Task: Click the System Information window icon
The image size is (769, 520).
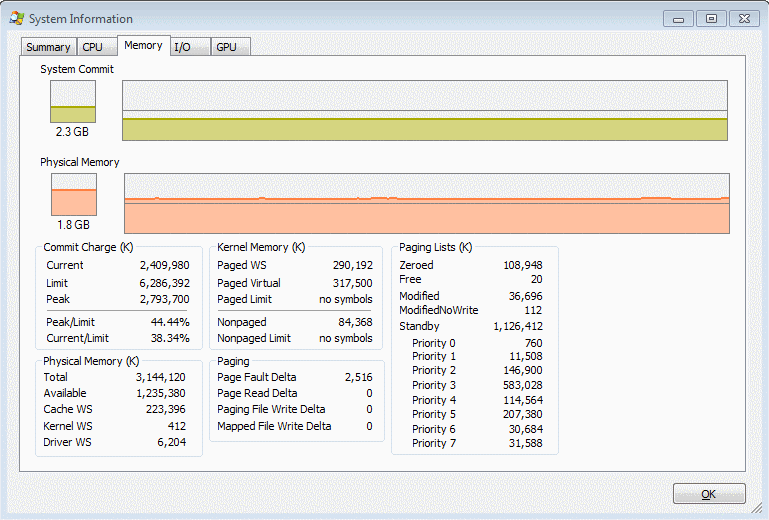Action: 17,19
